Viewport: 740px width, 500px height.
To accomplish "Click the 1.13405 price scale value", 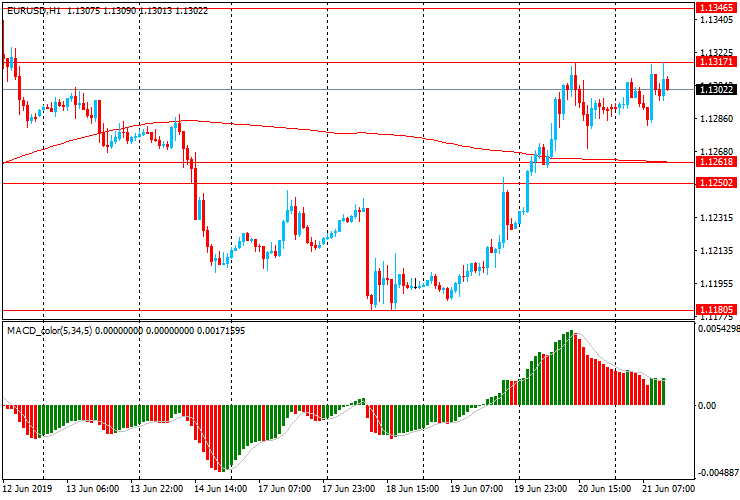I will coord(717,19).
